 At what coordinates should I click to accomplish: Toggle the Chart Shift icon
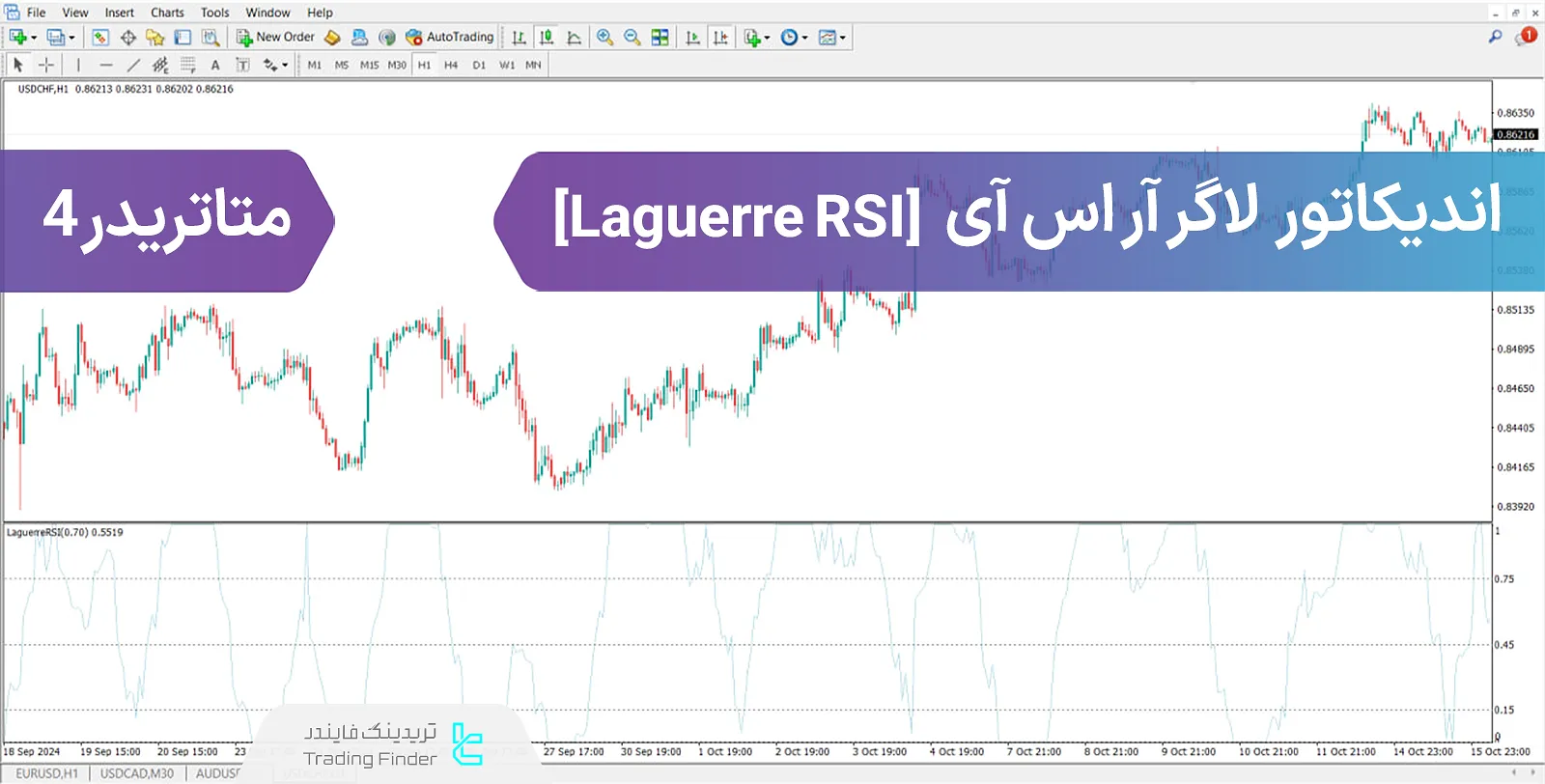(720, 38)
